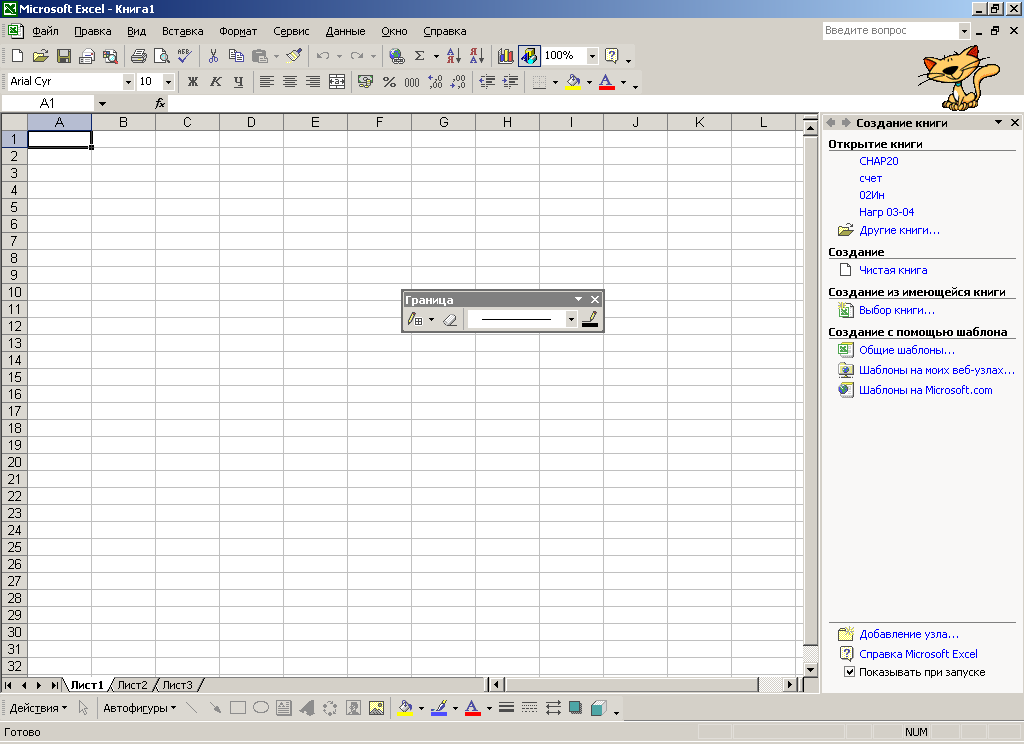Print the workbook using printer icon

[x=138, y=56]
